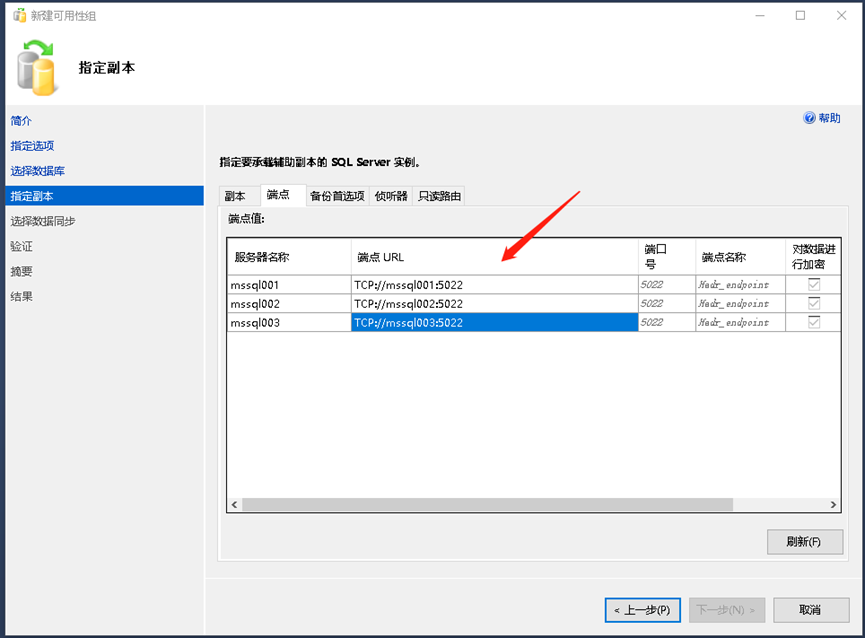The image size is (865, 638).
Task: Click scrollbar left arrow in endpoint grid
Action: point(234,505)
